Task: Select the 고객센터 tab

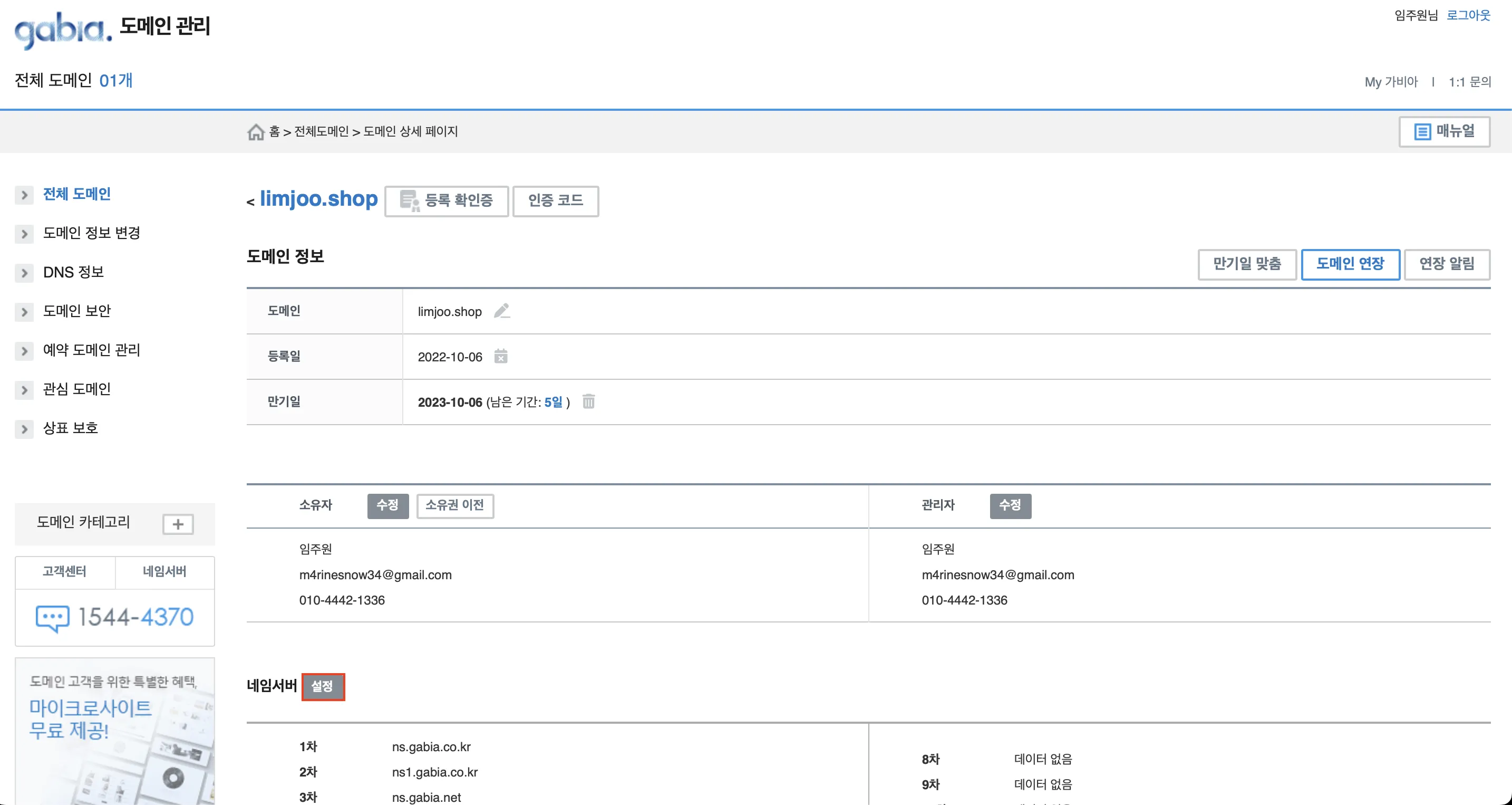Action: coord(64,572)
